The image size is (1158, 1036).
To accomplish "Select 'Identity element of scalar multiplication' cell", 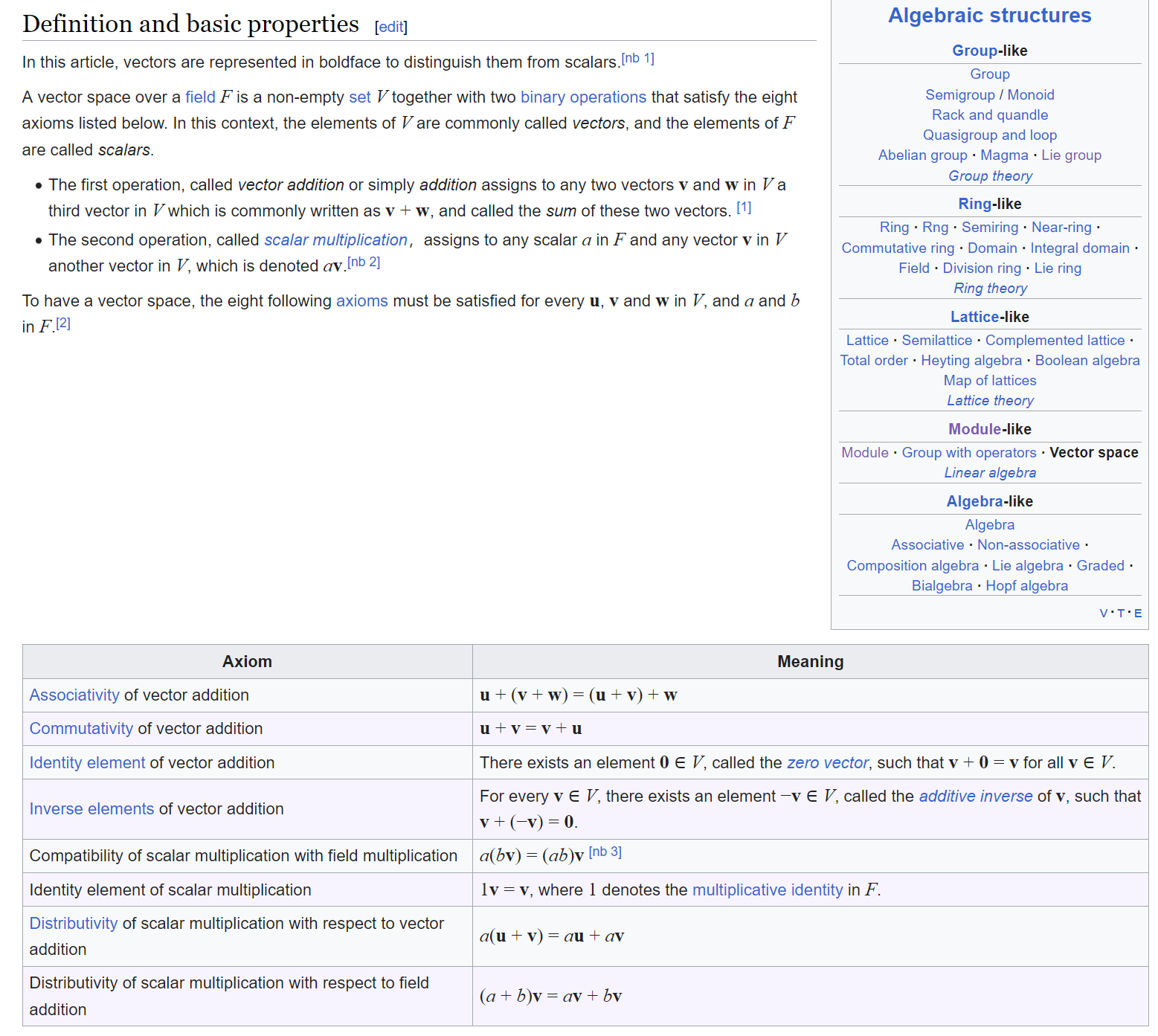I will point(247,890).
